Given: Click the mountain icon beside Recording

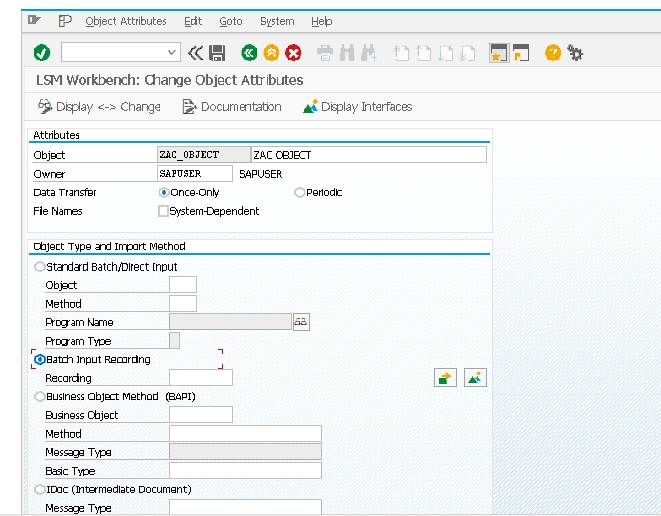Looking at the screenshot, I should tap(475, 378).
